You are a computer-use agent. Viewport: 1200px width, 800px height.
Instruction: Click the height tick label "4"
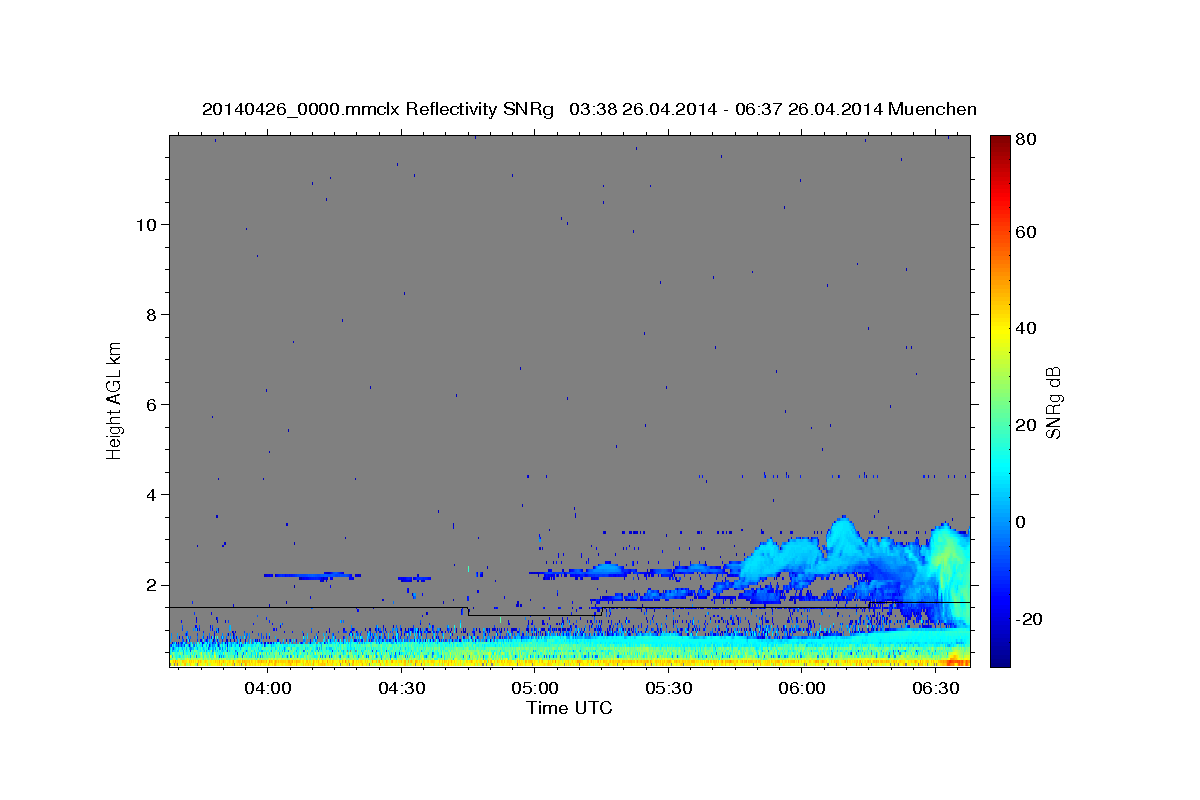[152, 494]
